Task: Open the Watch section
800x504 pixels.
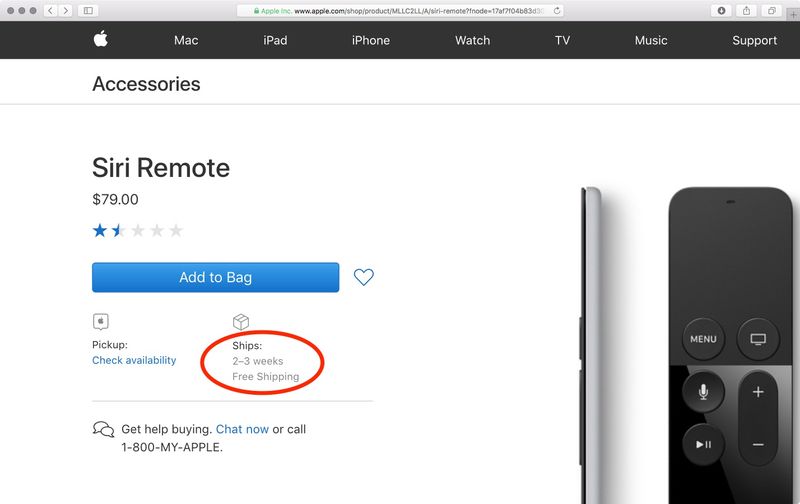Action: [x=472, y=40]
